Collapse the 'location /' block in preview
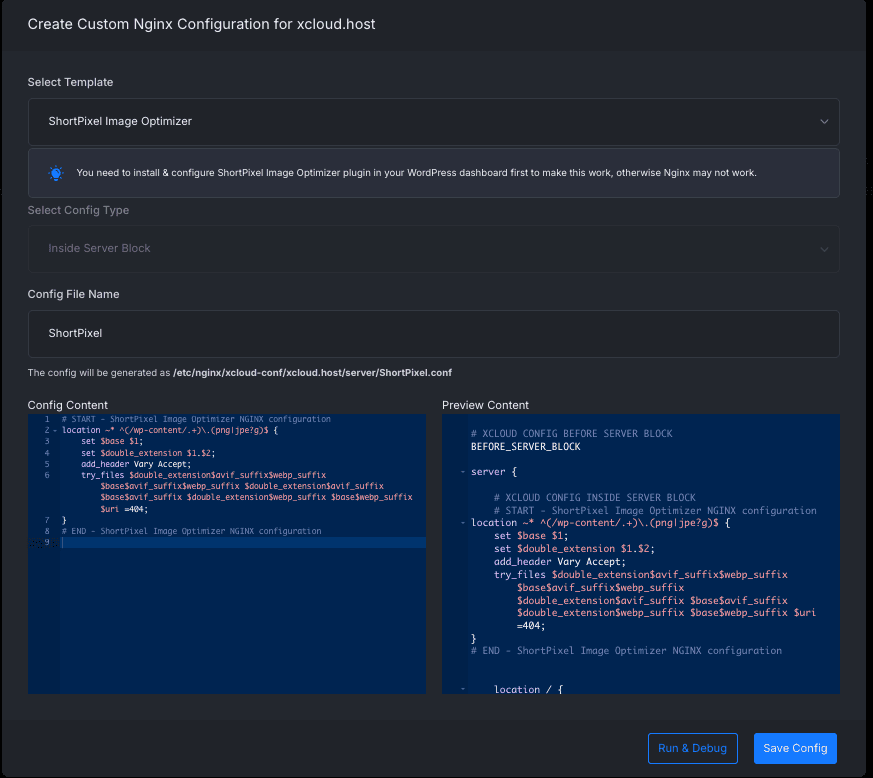Screen dimensions: 873x778 [x=463, y=690]
